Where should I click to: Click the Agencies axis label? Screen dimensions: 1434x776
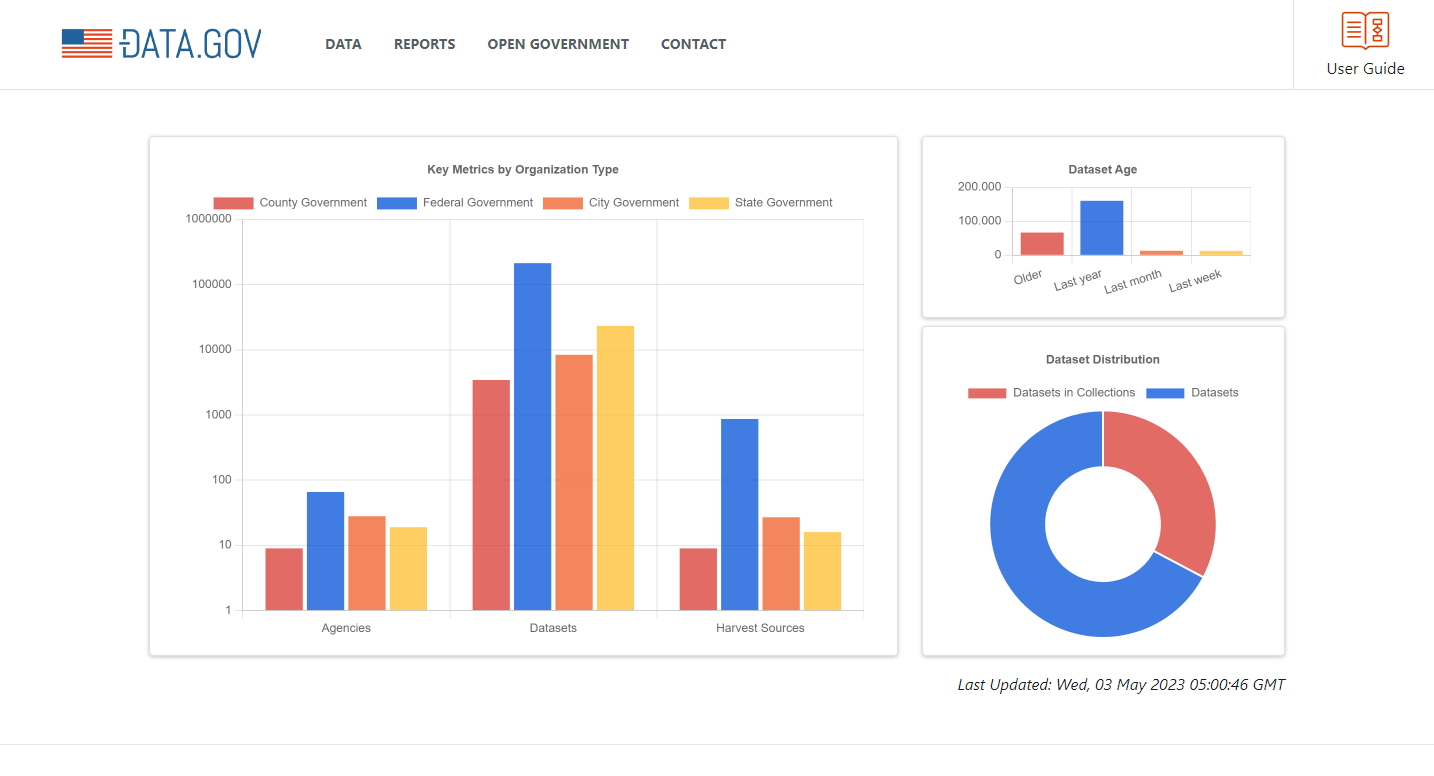pos(346,628)
